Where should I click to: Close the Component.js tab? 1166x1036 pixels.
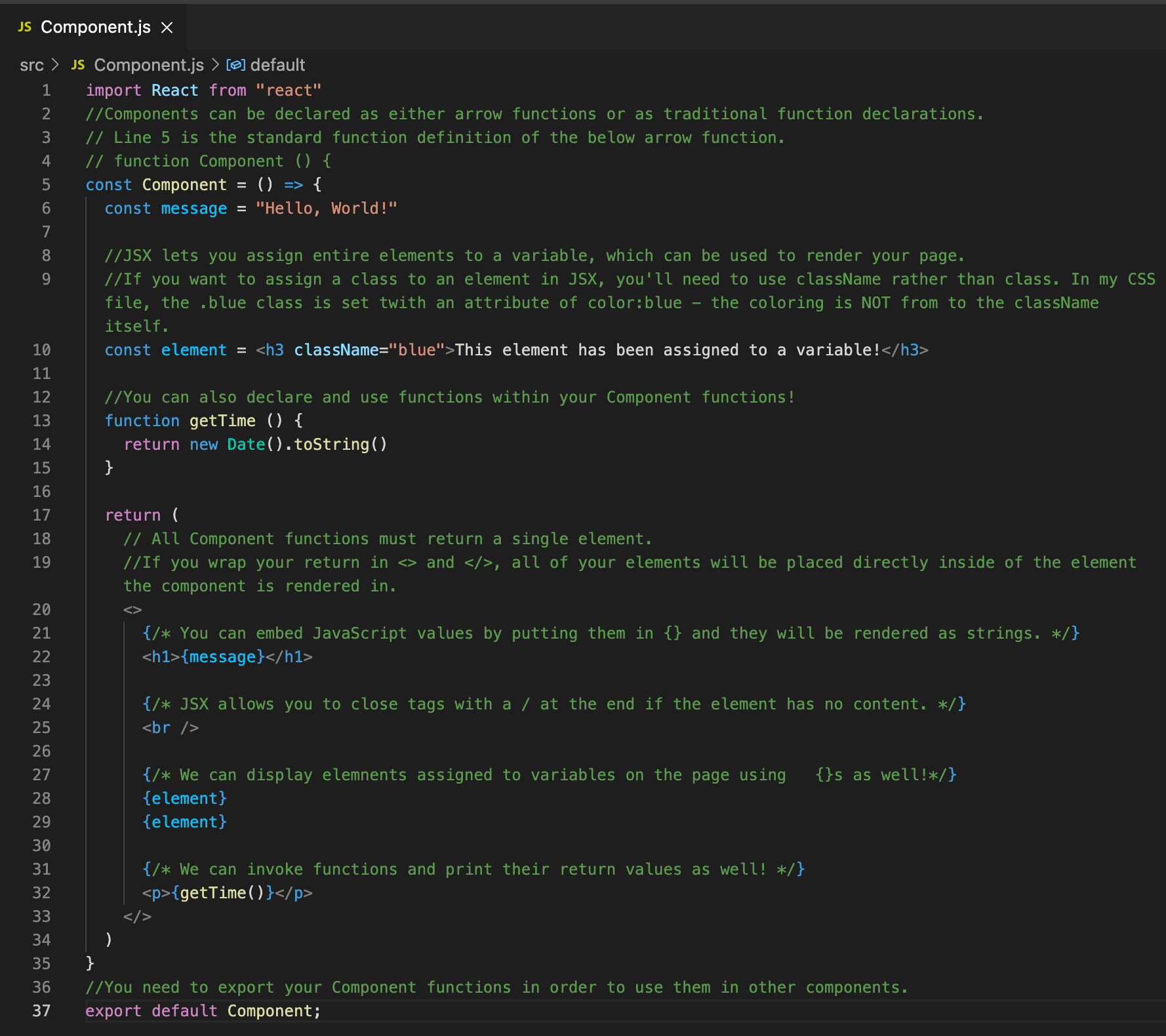click(x=168, y=27)
